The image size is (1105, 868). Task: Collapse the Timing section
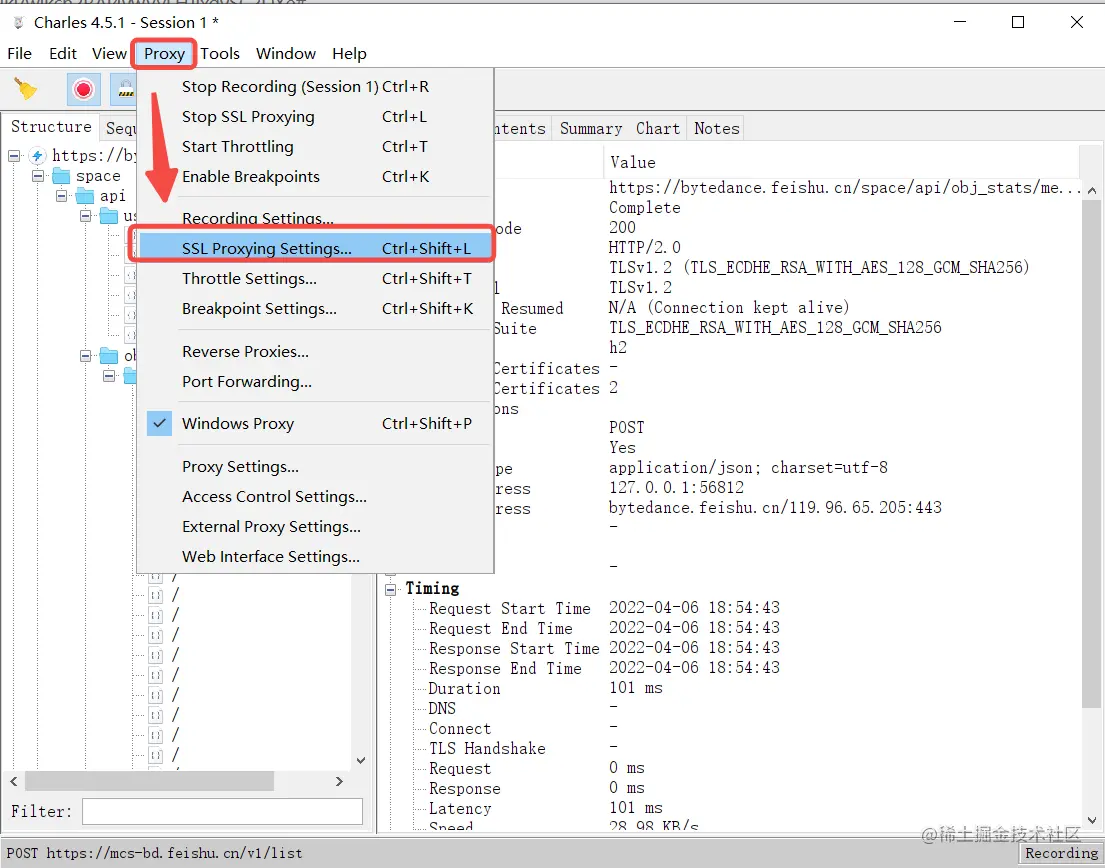(x=390, y=589)
